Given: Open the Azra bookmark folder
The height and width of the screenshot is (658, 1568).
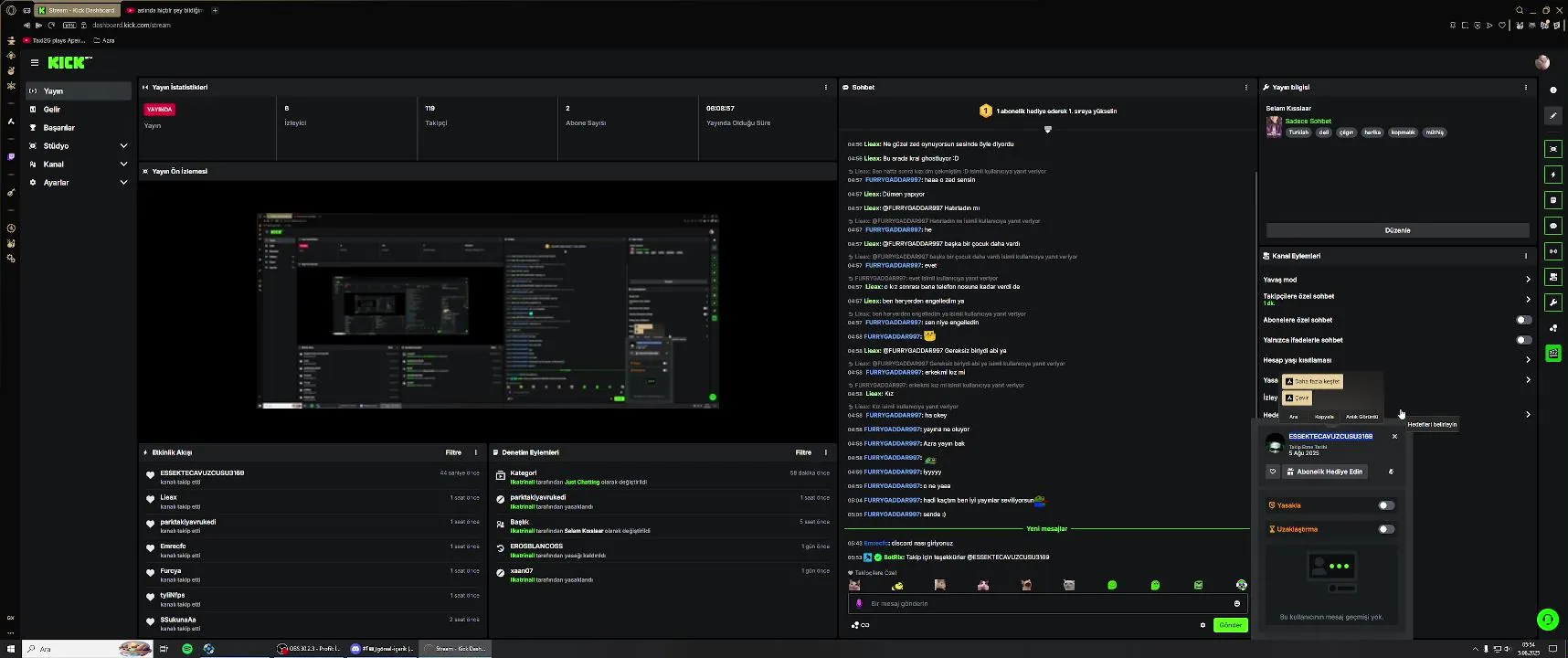Looking at the screenshot, I should click(x=104, y=40).
